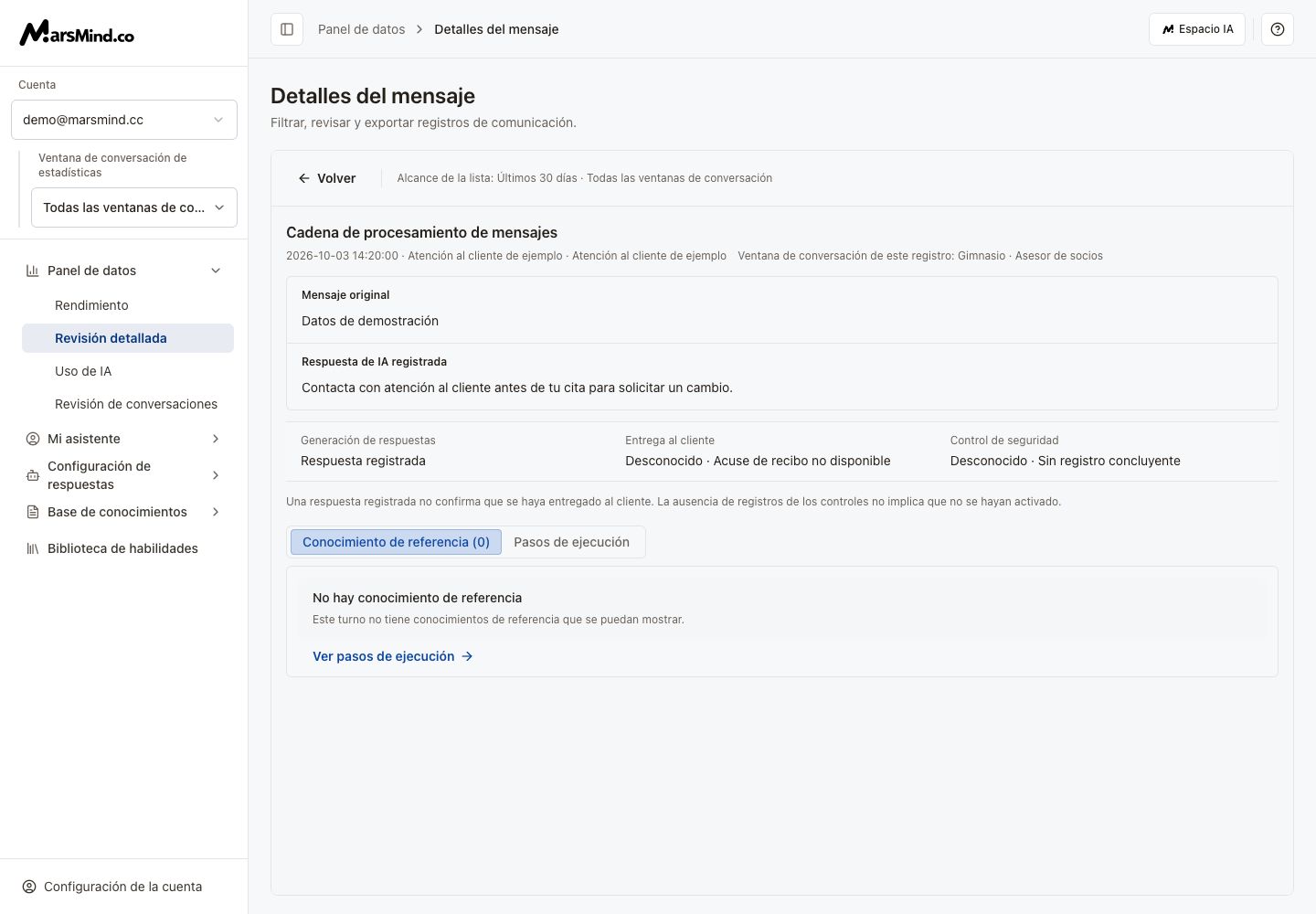1316x914 pixels.
Task: Expand Base de conocimientos chevron
Action: (216, 512)
